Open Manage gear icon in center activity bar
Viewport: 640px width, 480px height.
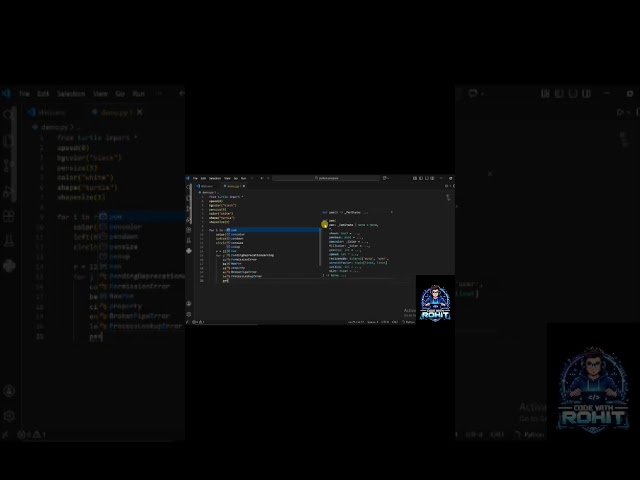pyautogui.click(x=189, y=314)
